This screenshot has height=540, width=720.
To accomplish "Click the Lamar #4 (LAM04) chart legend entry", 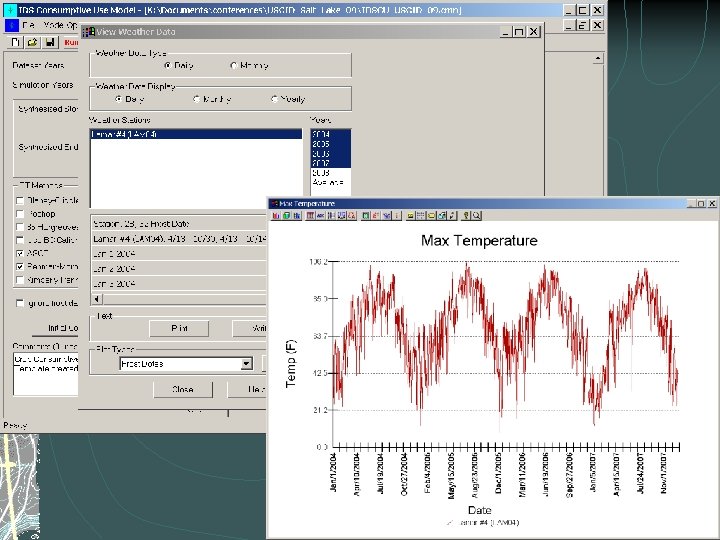I will click(483, 523).
